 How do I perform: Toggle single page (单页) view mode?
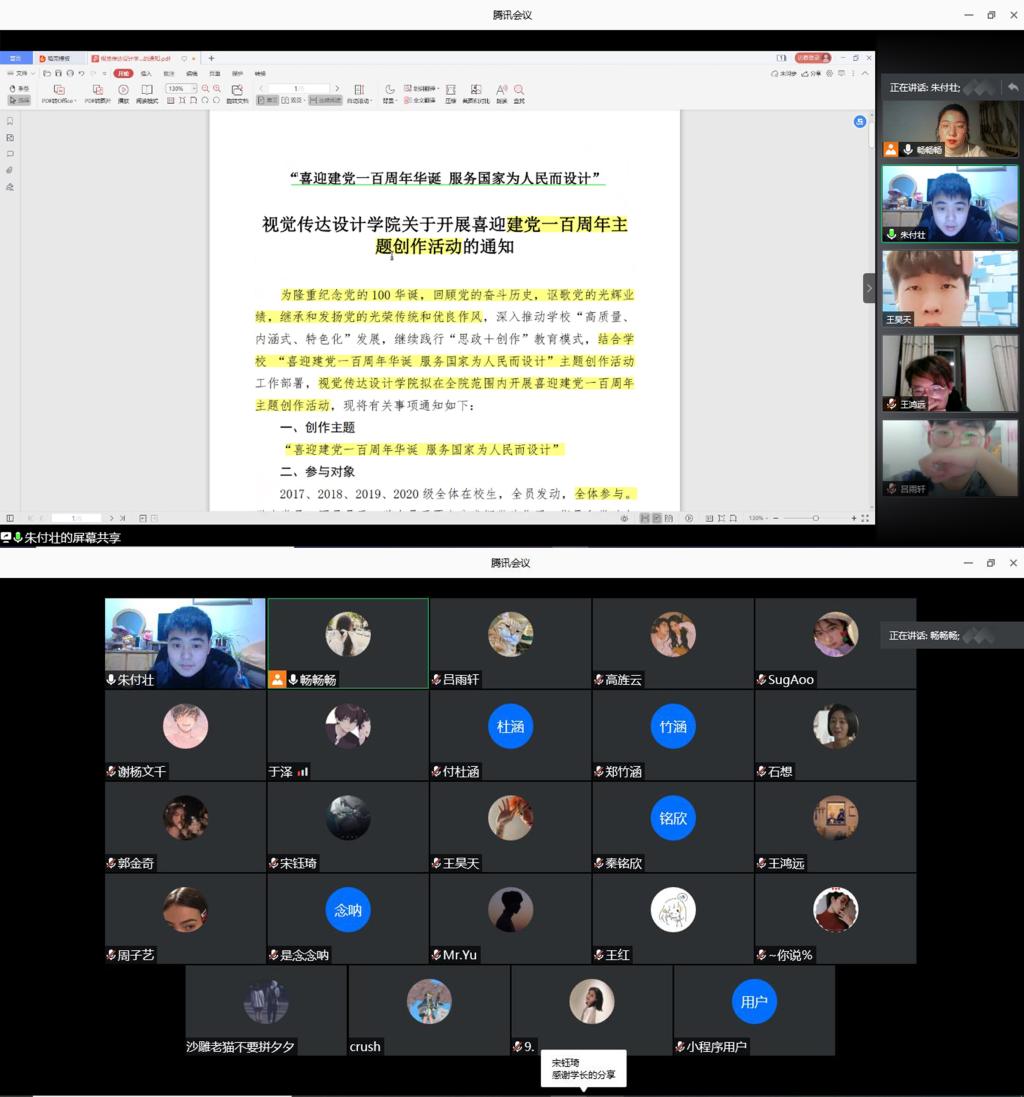[266, 100]
